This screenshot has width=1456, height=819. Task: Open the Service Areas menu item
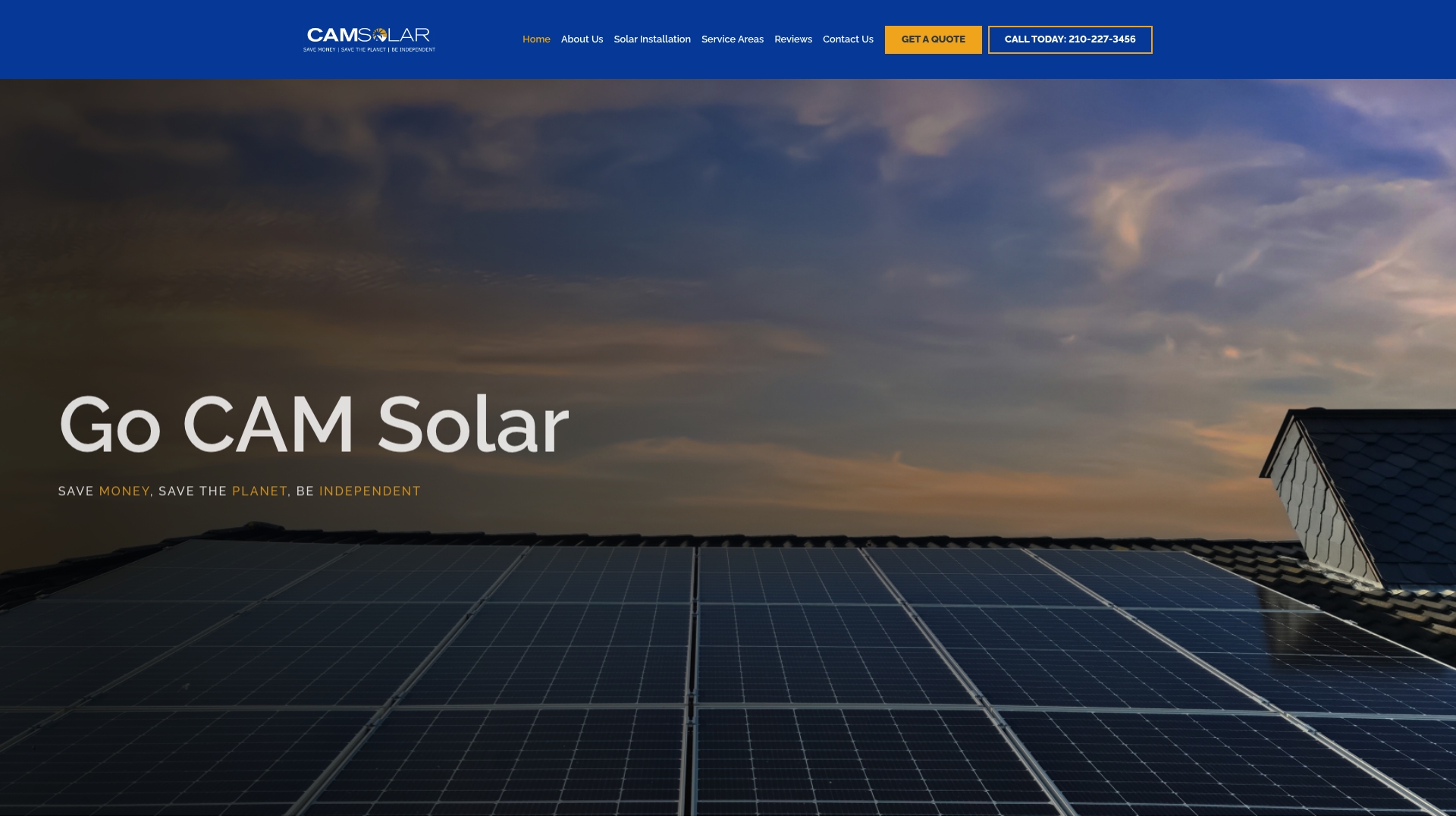[x=733, y=39]
